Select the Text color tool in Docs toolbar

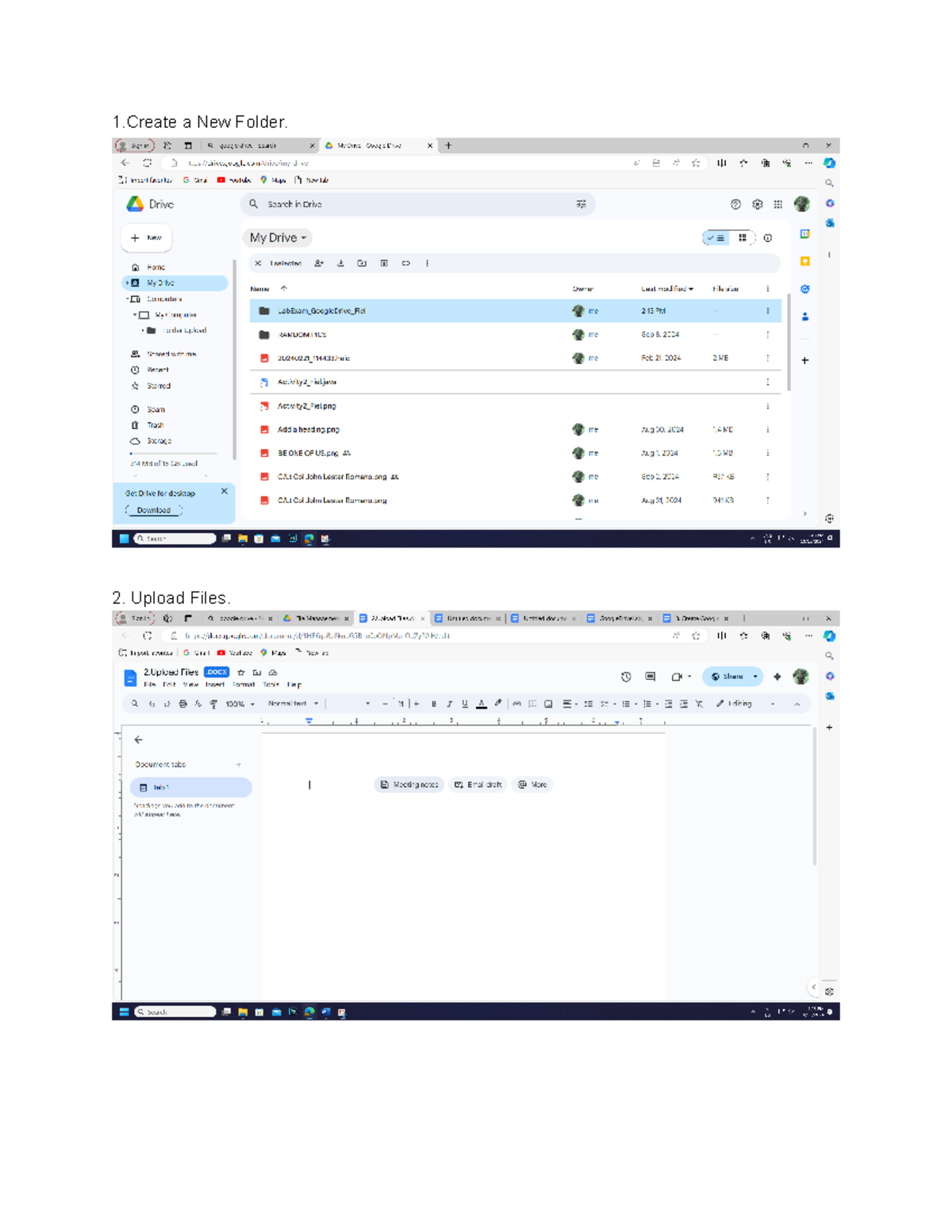coord(482,703)
